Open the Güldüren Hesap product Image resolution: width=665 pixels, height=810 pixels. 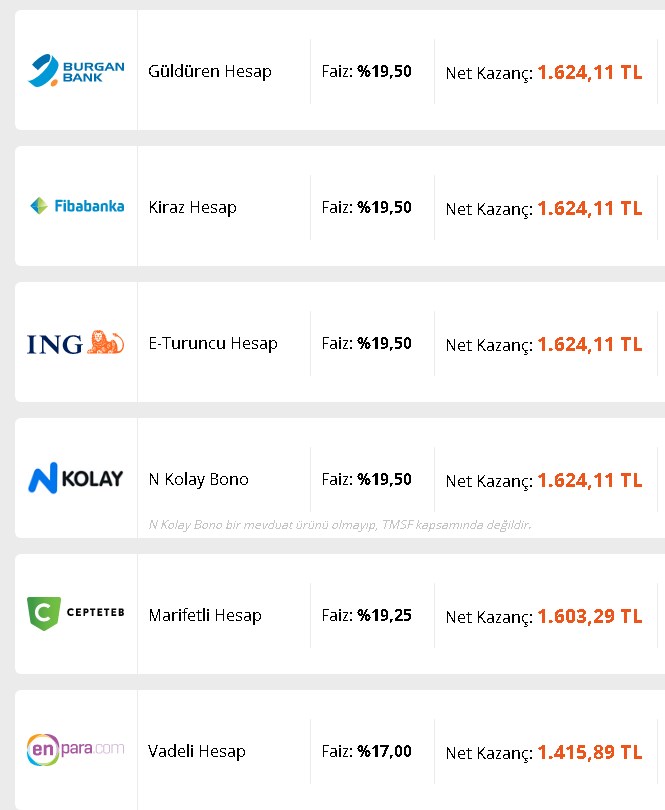(x=210, y=71)
